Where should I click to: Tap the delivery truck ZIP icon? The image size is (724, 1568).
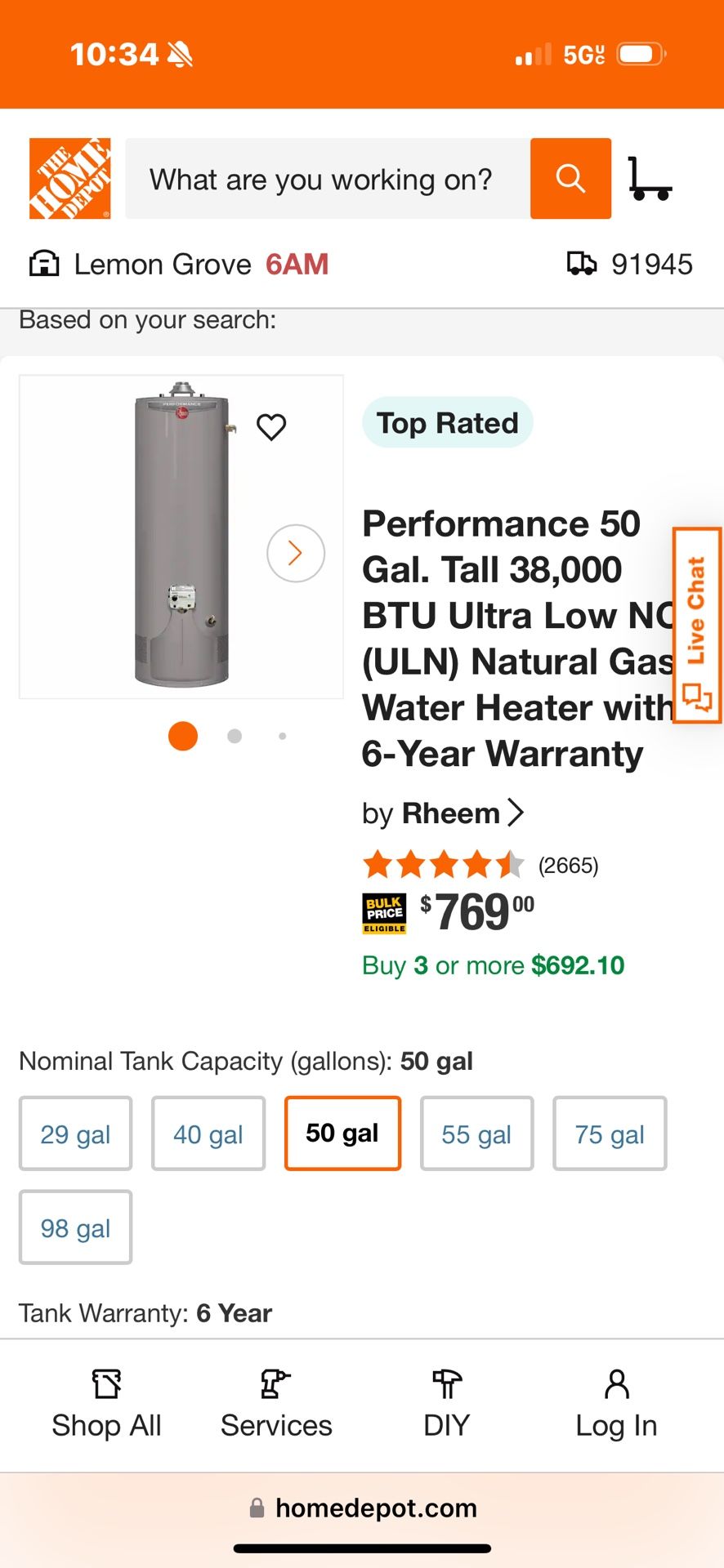[x=582, y=264]
